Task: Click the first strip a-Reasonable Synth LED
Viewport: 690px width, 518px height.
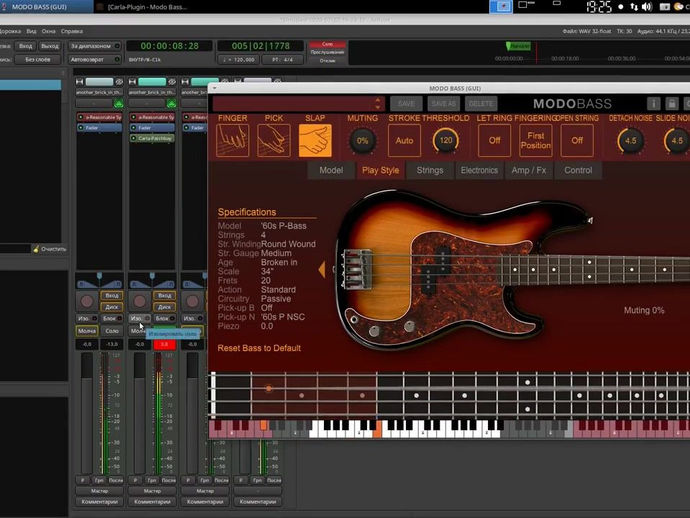Action: 81,118
